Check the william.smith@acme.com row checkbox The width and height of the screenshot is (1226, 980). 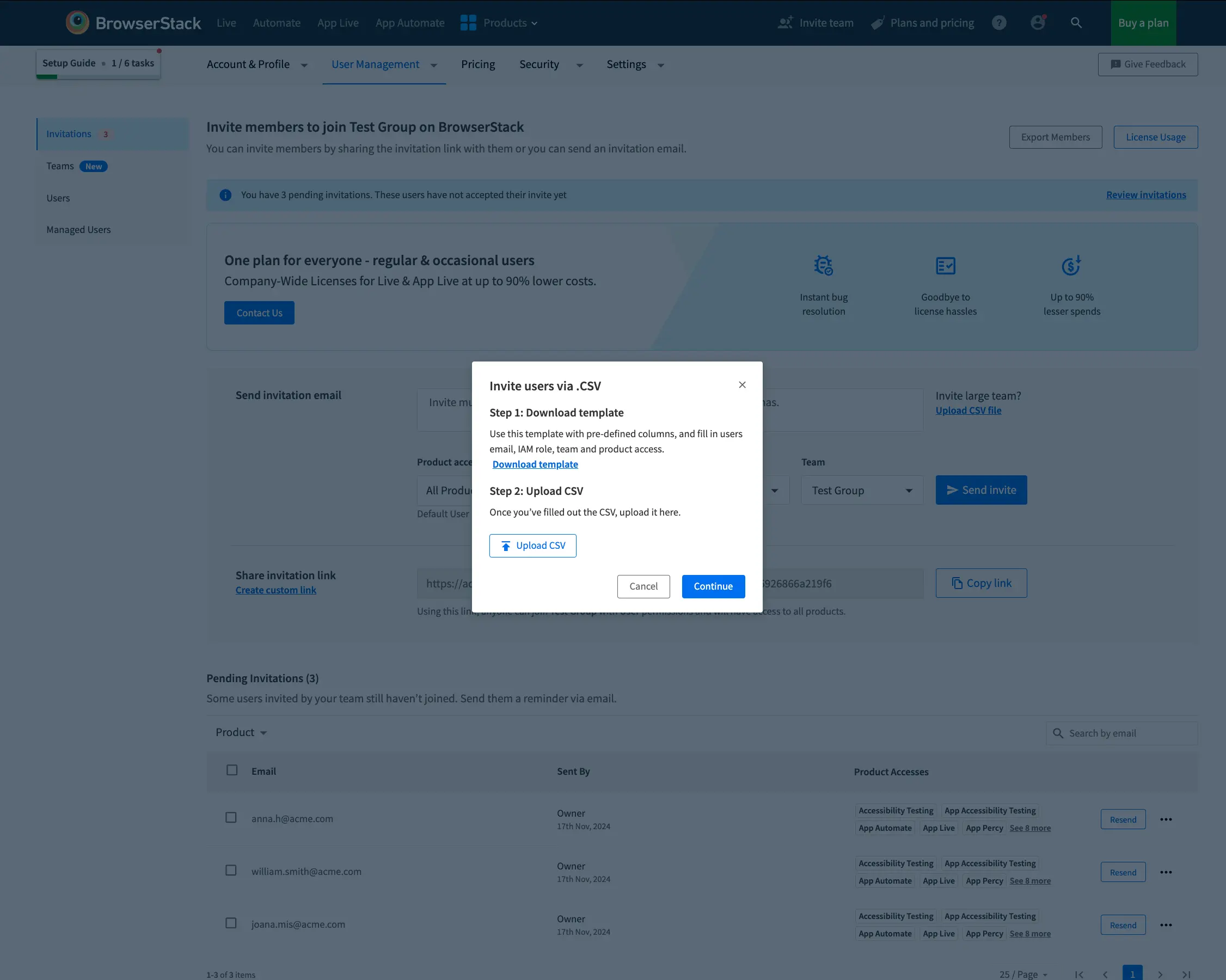[x=231, y=870]
